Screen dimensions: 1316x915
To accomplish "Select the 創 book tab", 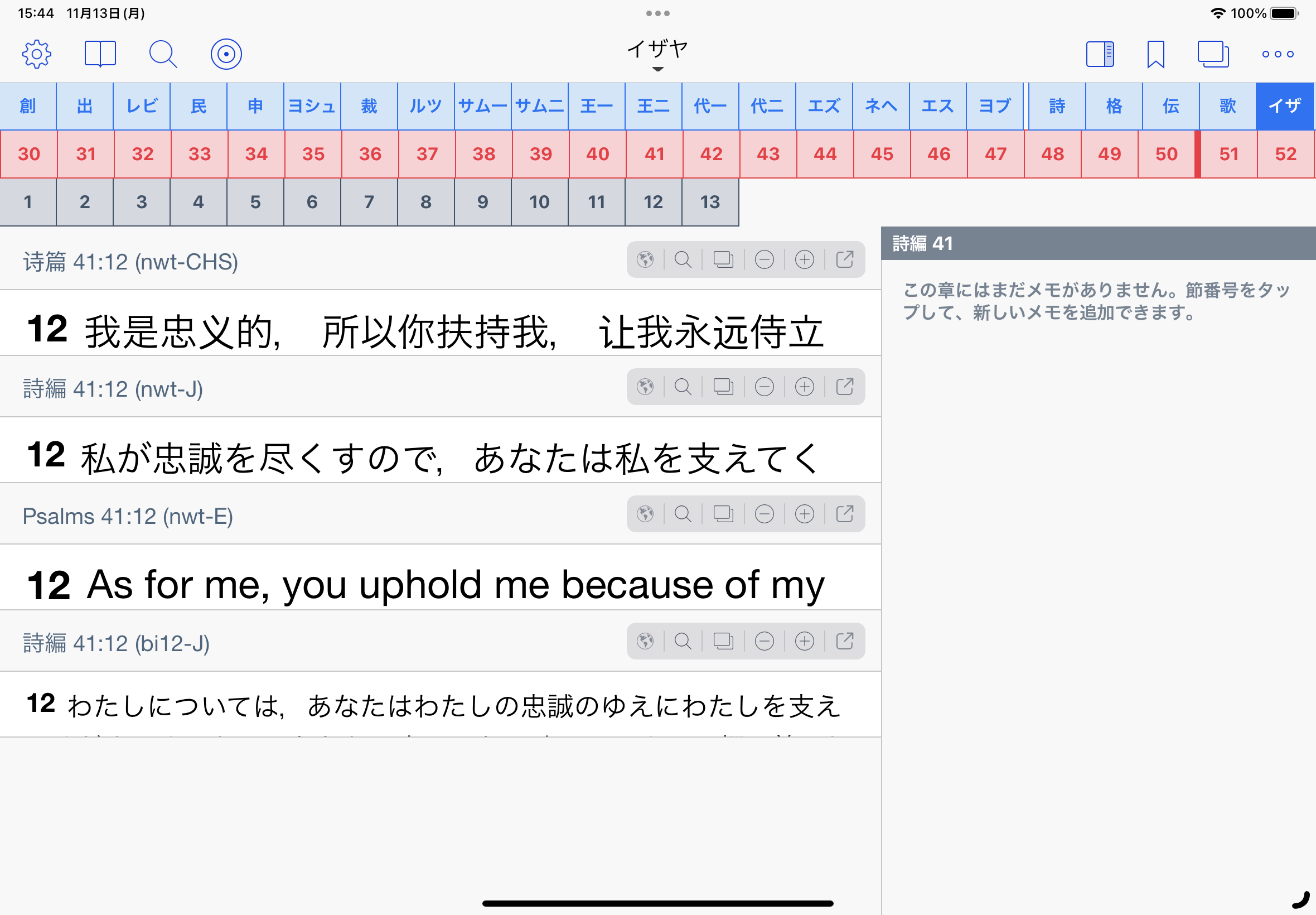I will click(x=27, y=106).
